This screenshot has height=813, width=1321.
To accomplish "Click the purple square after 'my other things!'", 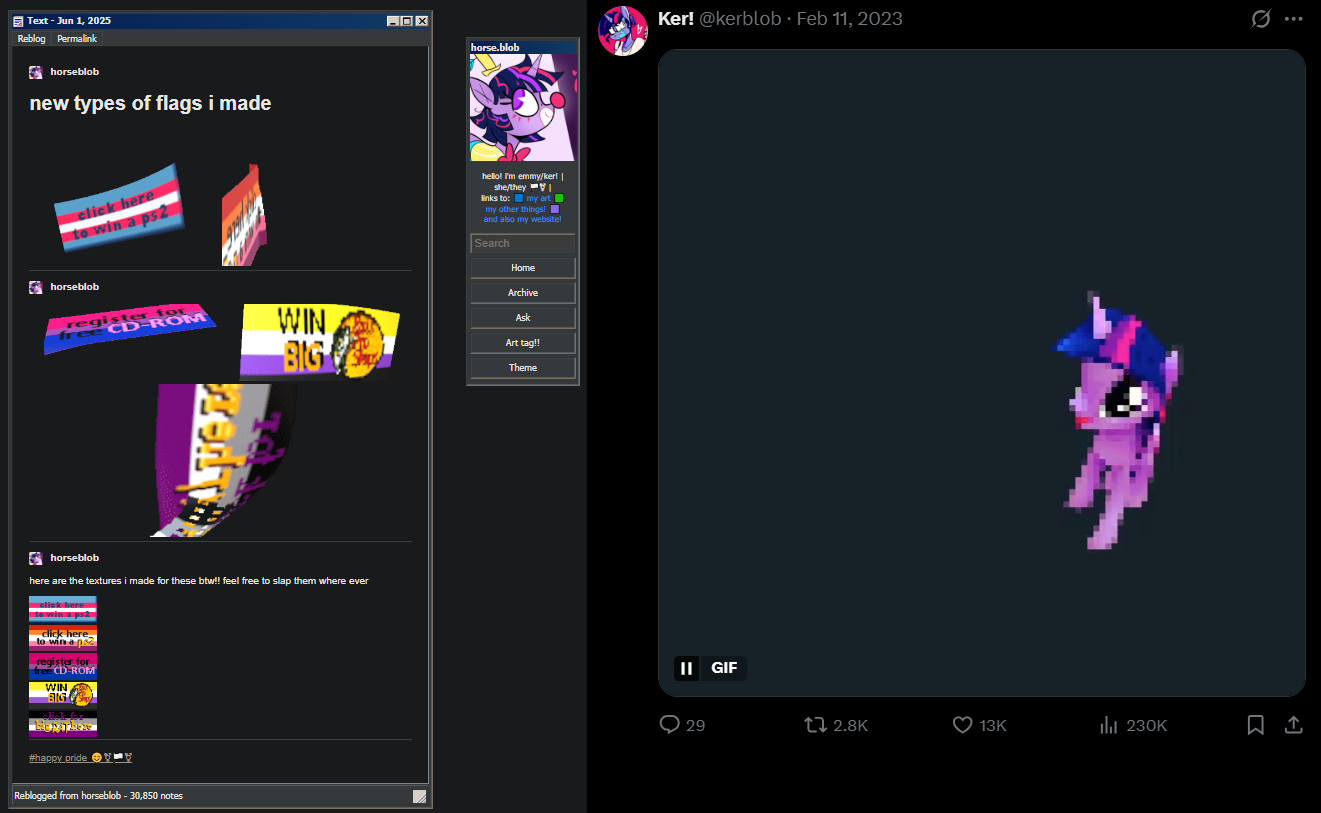I will coord(555,209).
